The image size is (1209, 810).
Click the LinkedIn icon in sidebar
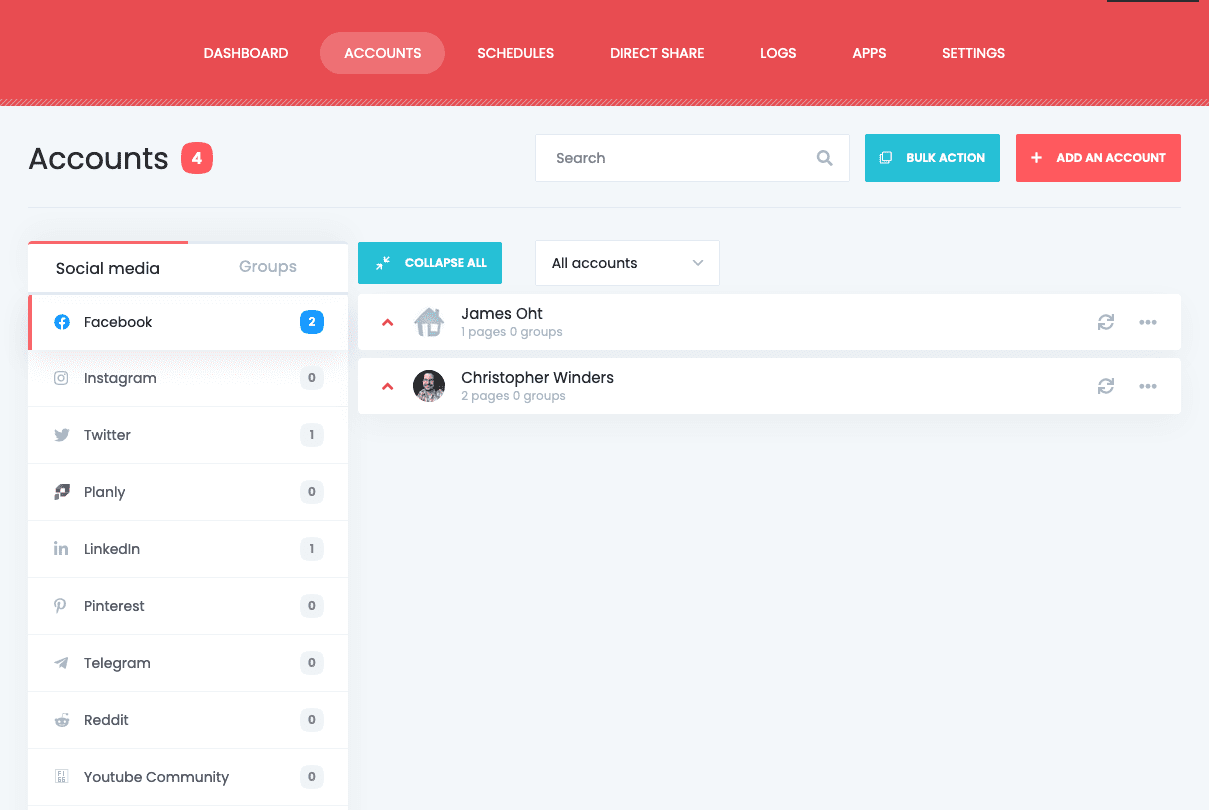(61, 549)
